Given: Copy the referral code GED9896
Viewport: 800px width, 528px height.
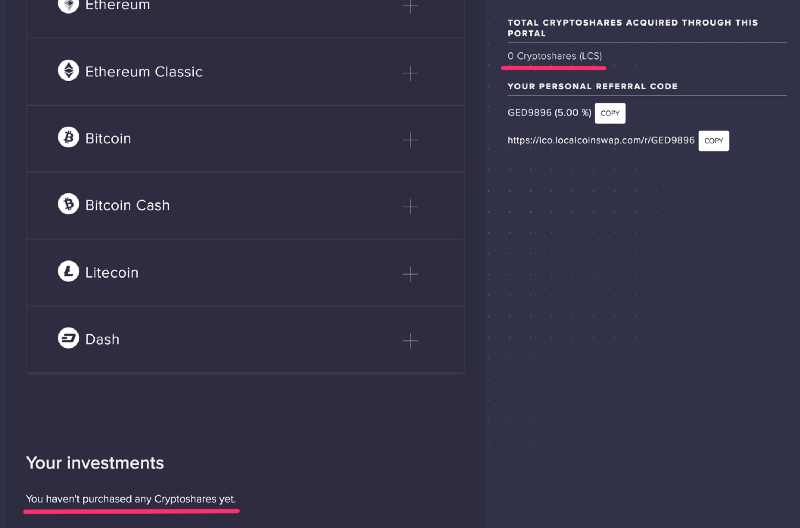Looking at the screenshot, I should (x=610, y=113).
